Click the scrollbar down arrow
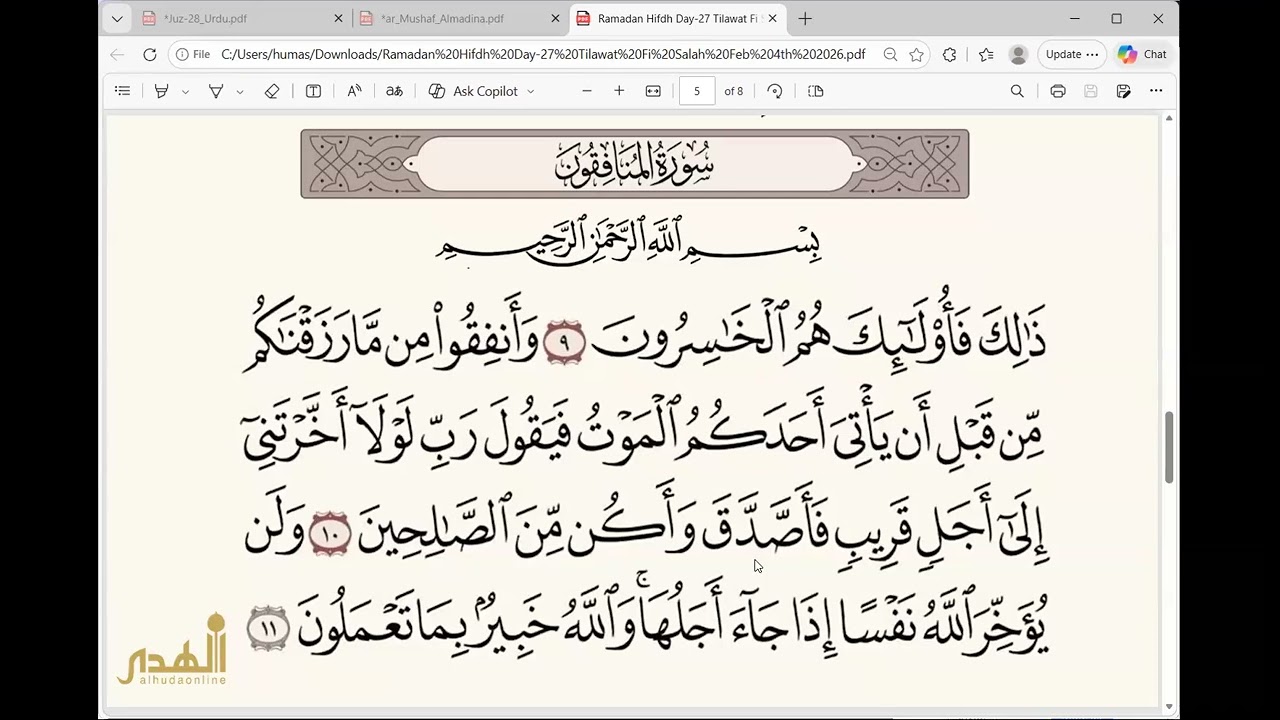The image size is (1280, 720). 1169,707
